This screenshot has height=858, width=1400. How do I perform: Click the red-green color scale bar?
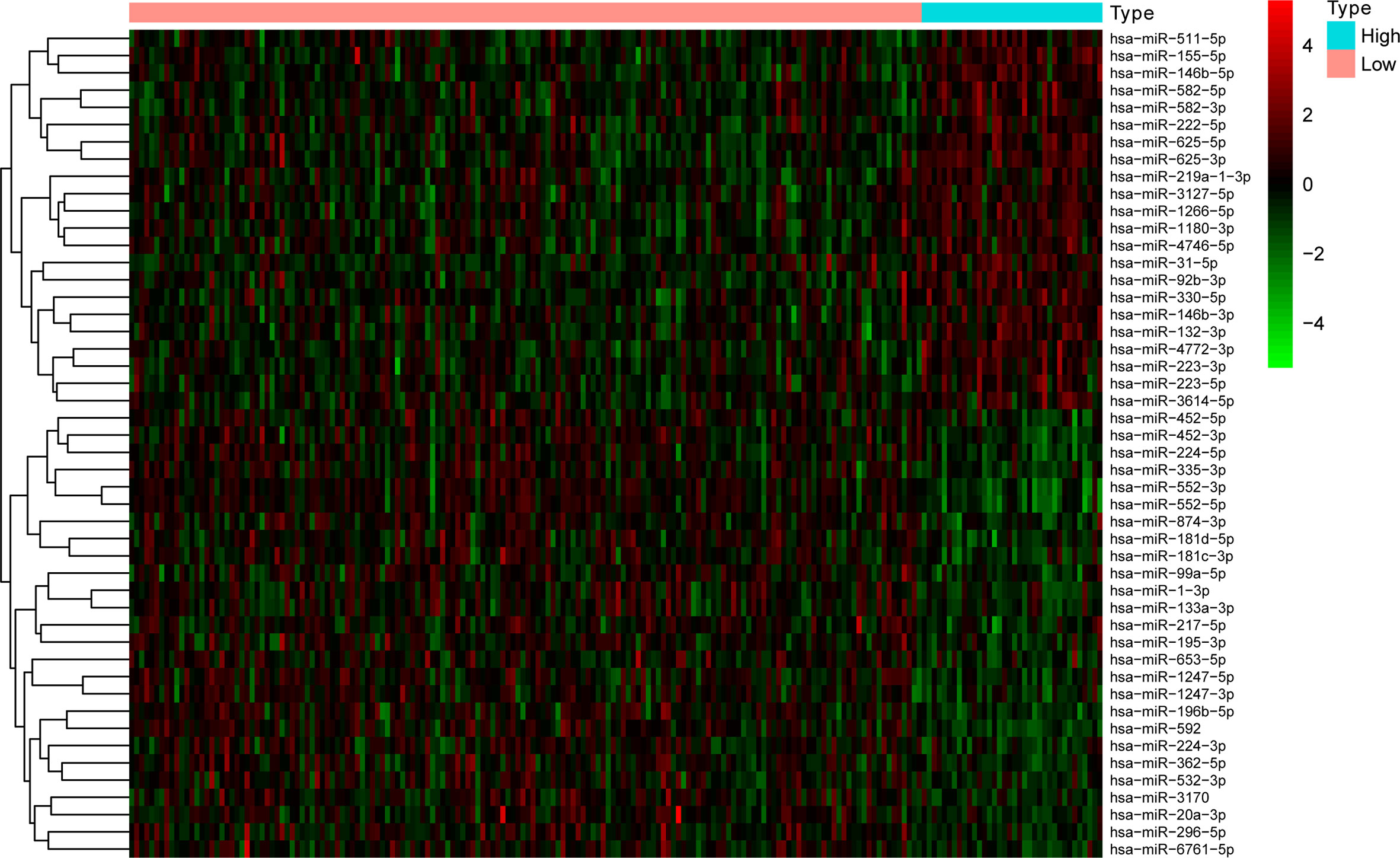(1280, 184)
